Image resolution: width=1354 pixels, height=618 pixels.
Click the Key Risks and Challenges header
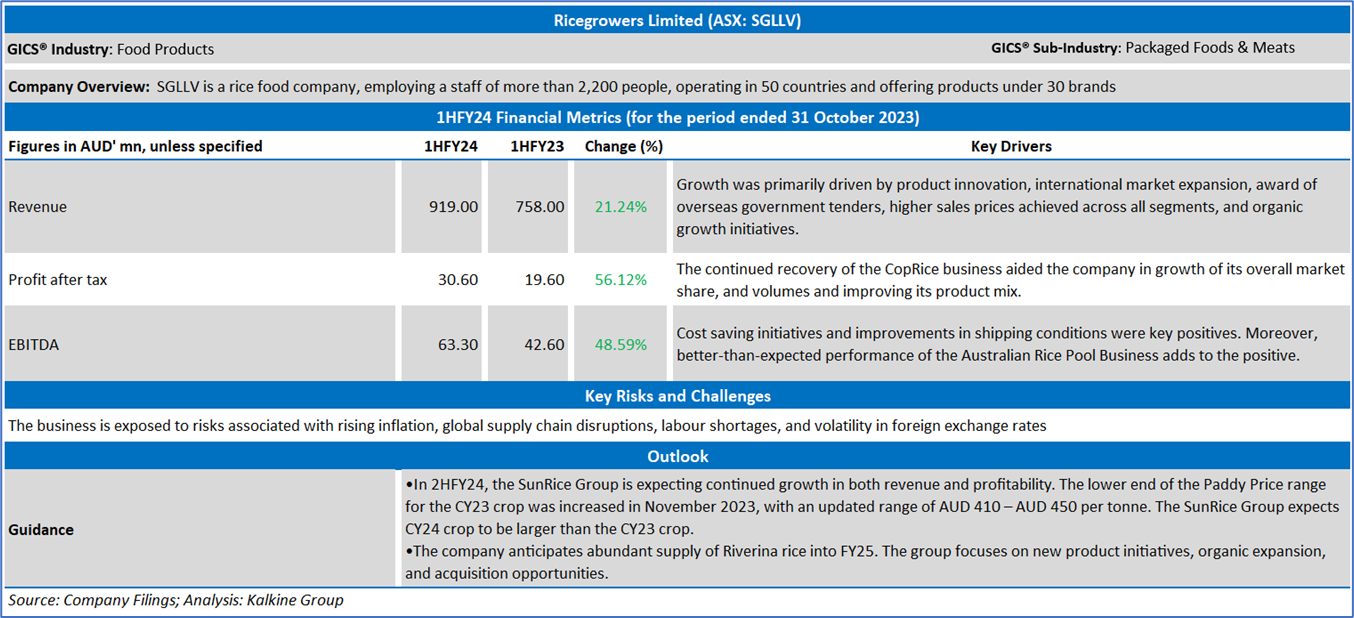[x=677, y=396]
